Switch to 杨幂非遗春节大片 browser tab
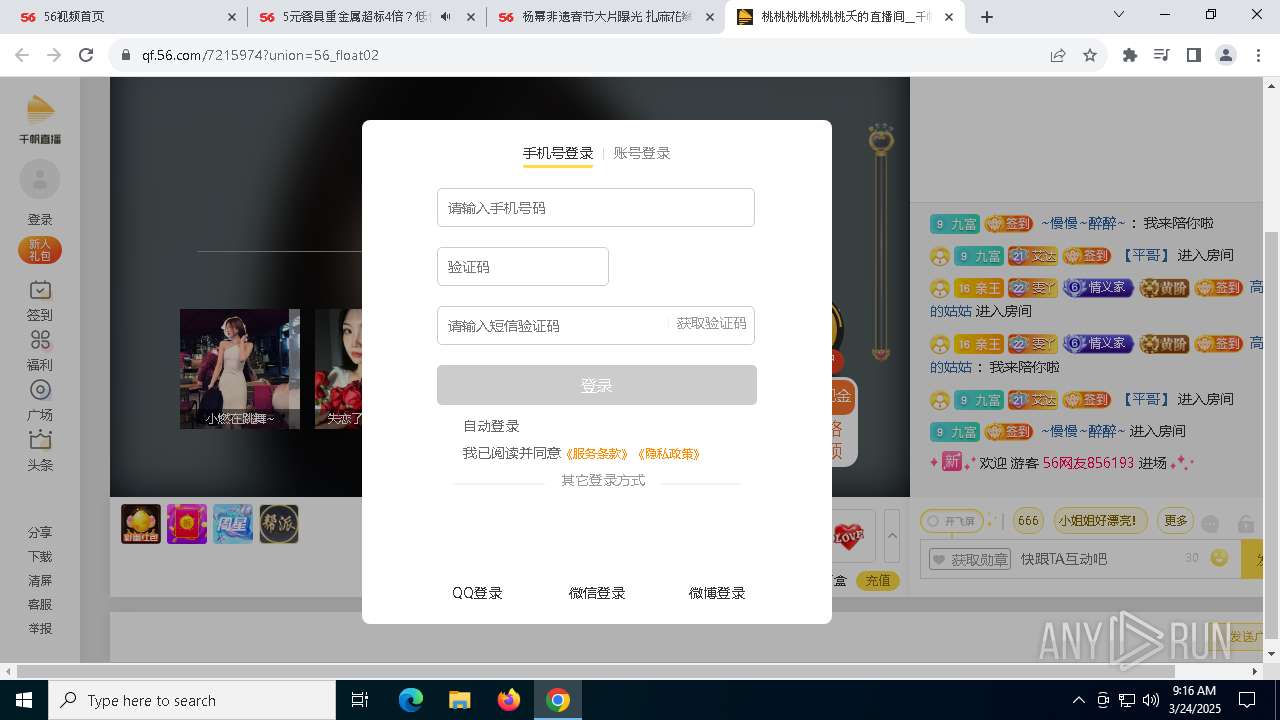This screenshot has width=1280, height=720. coord(608,17)
